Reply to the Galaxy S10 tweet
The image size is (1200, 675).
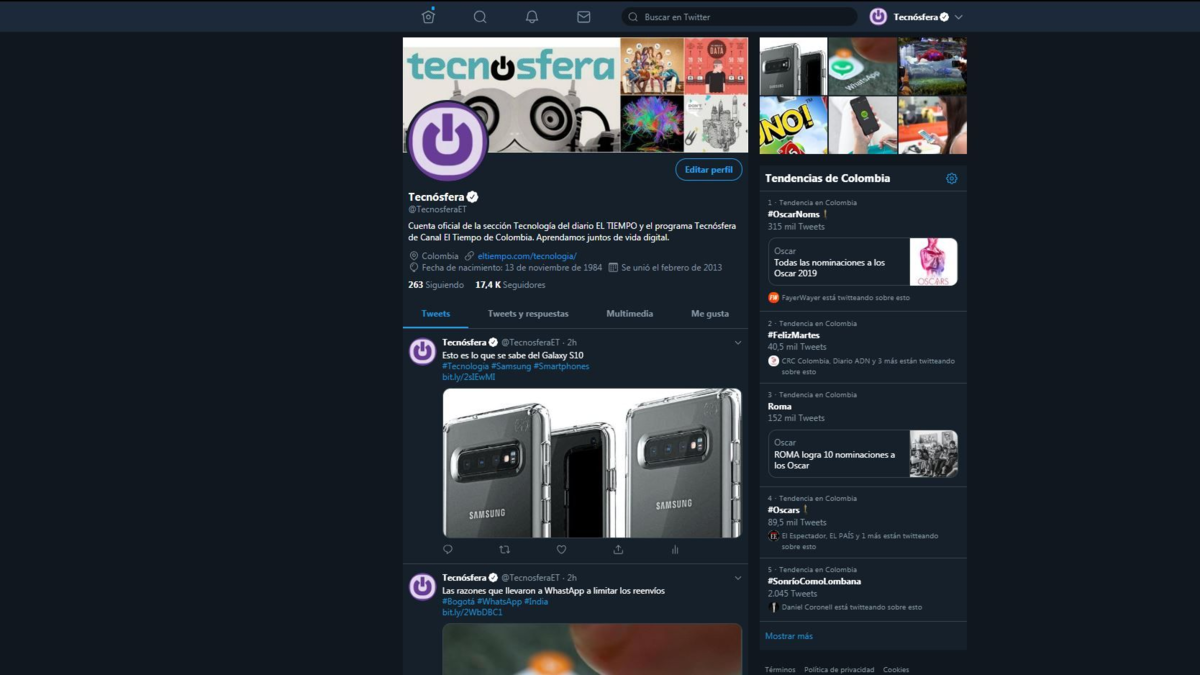pos(448,550)
